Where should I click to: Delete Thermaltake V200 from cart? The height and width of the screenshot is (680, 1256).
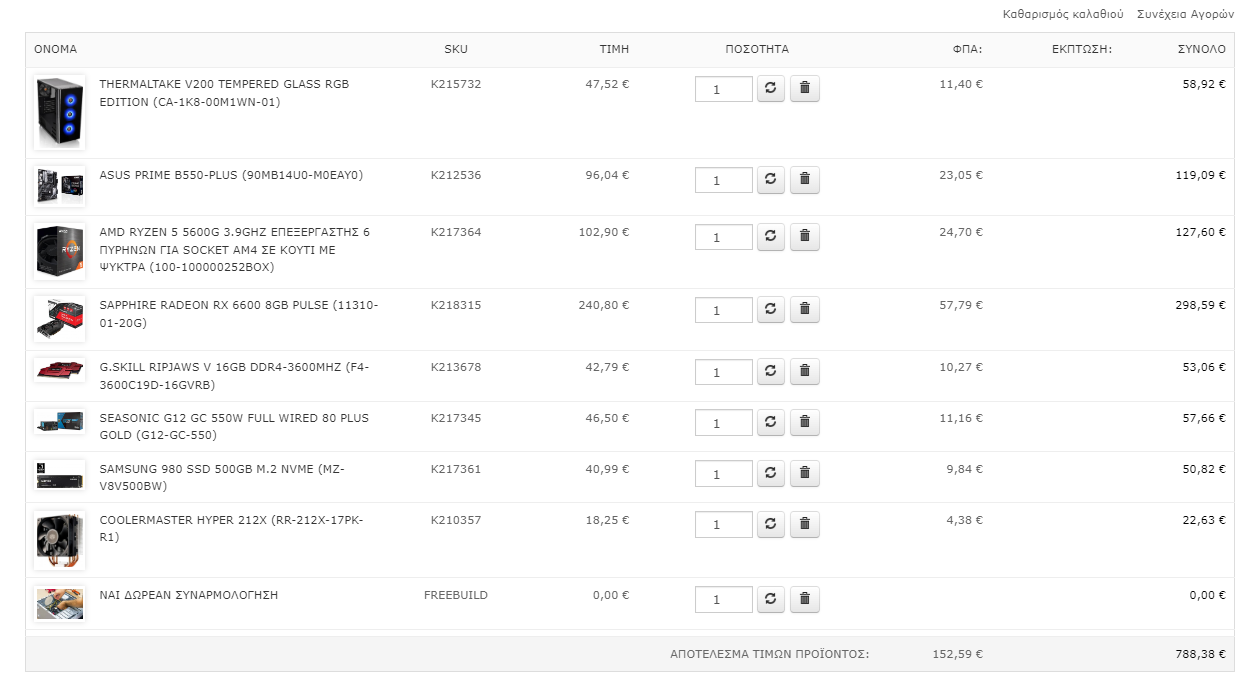click(x=805, y=89)
